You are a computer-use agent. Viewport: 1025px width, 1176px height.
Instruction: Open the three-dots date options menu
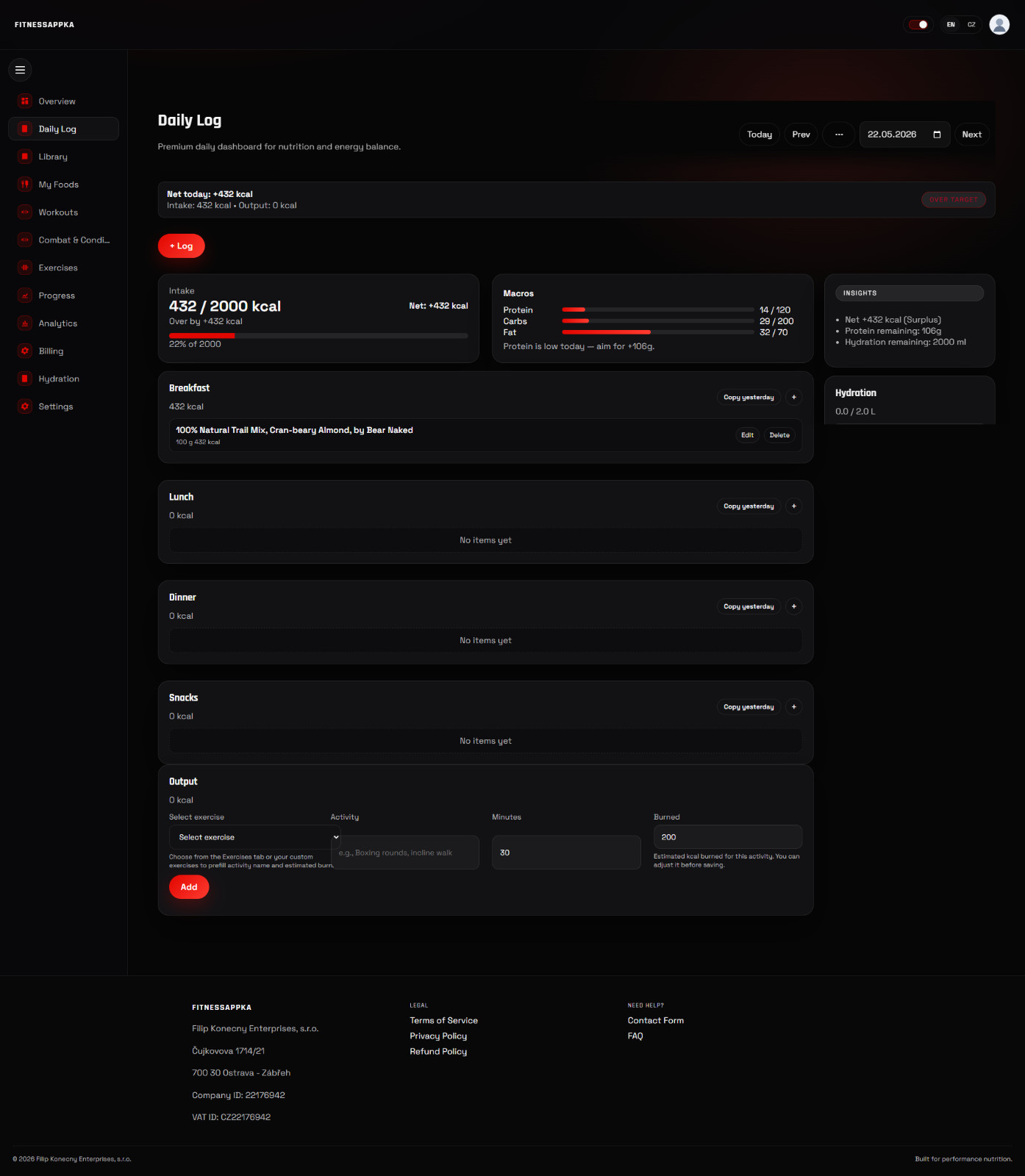tap(839, 135)
